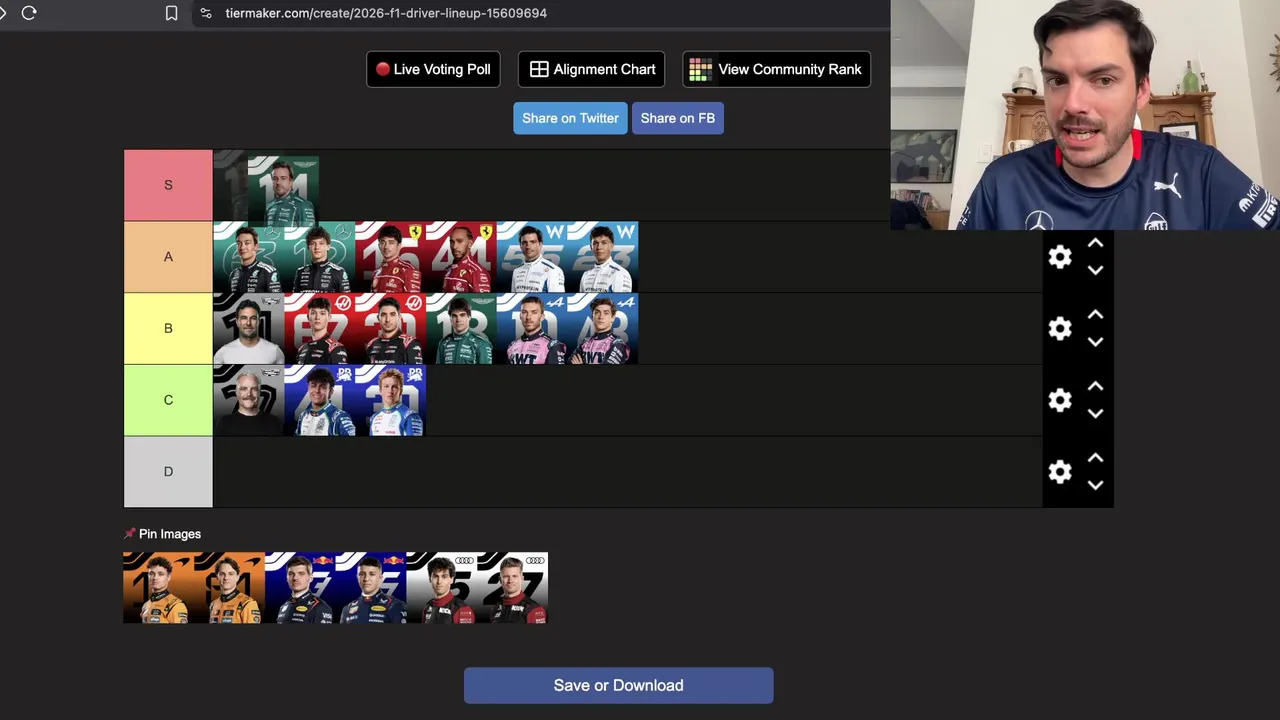The height and width of the screenshot is (720, 1280).
Task: Select Ferrari driver number 44 card
Action: coord(461,257)
